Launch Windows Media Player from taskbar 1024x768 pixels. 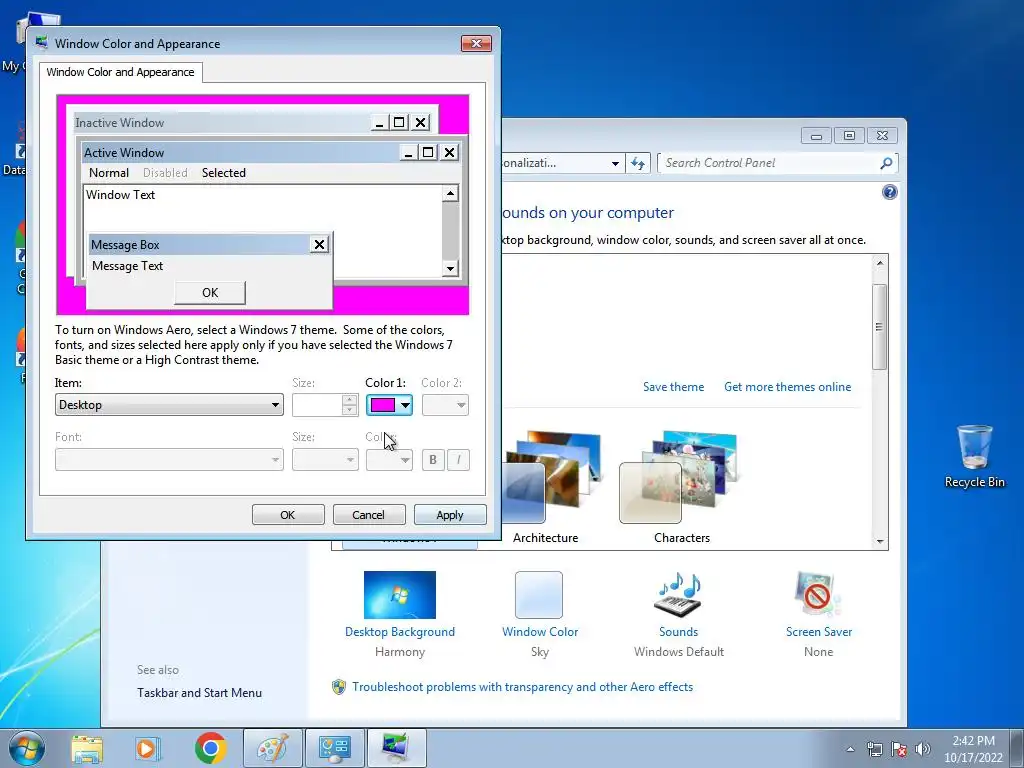point(148,748)
